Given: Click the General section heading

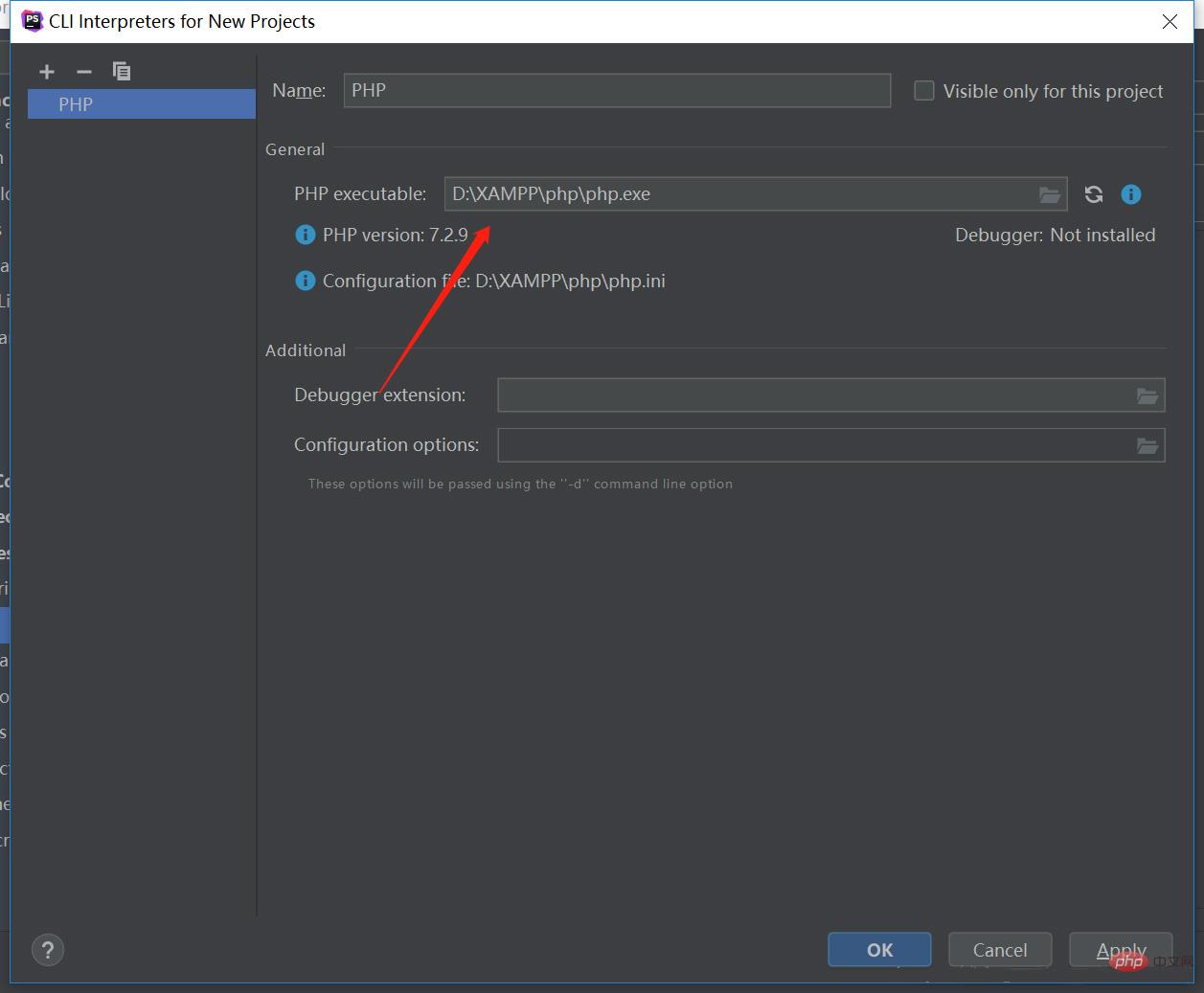Looking at the screenshot, I should point(295,149).
